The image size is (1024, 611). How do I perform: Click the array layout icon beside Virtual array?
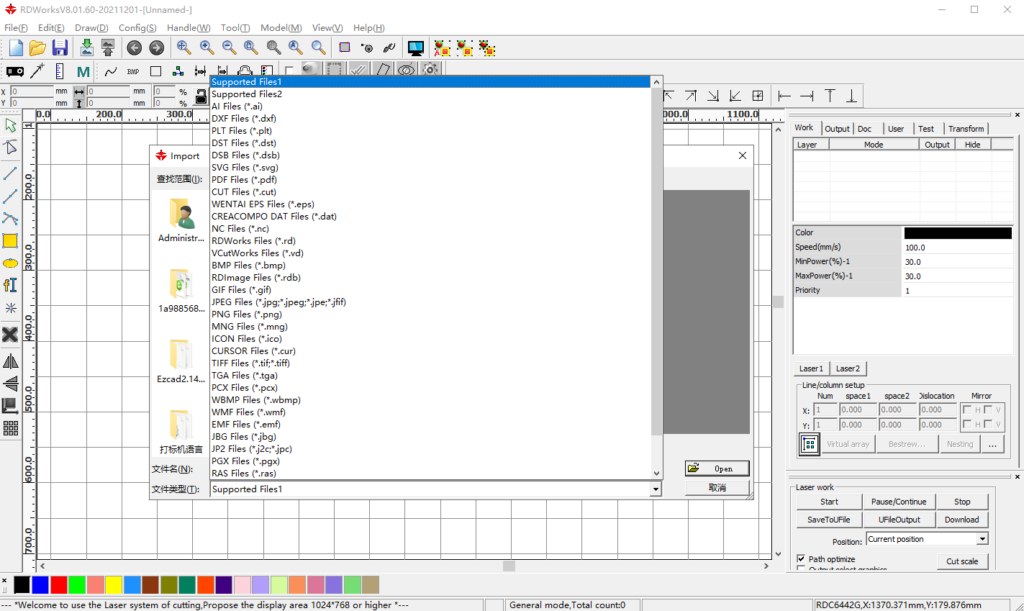809,444
